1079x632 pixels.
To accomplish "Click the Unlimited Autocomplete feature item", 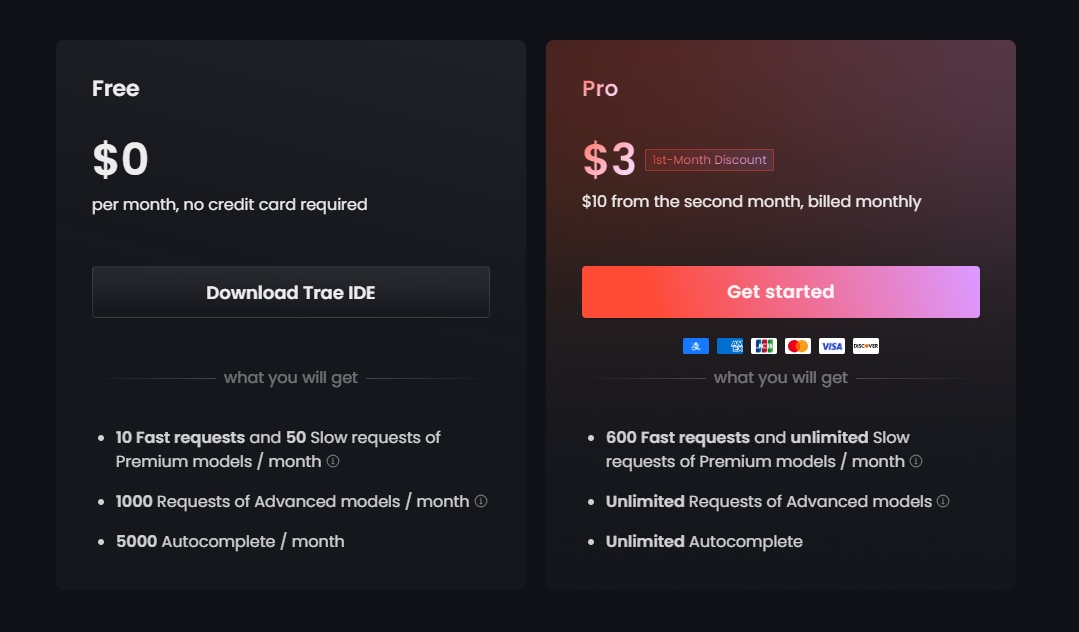I will [x=704, y=541].
